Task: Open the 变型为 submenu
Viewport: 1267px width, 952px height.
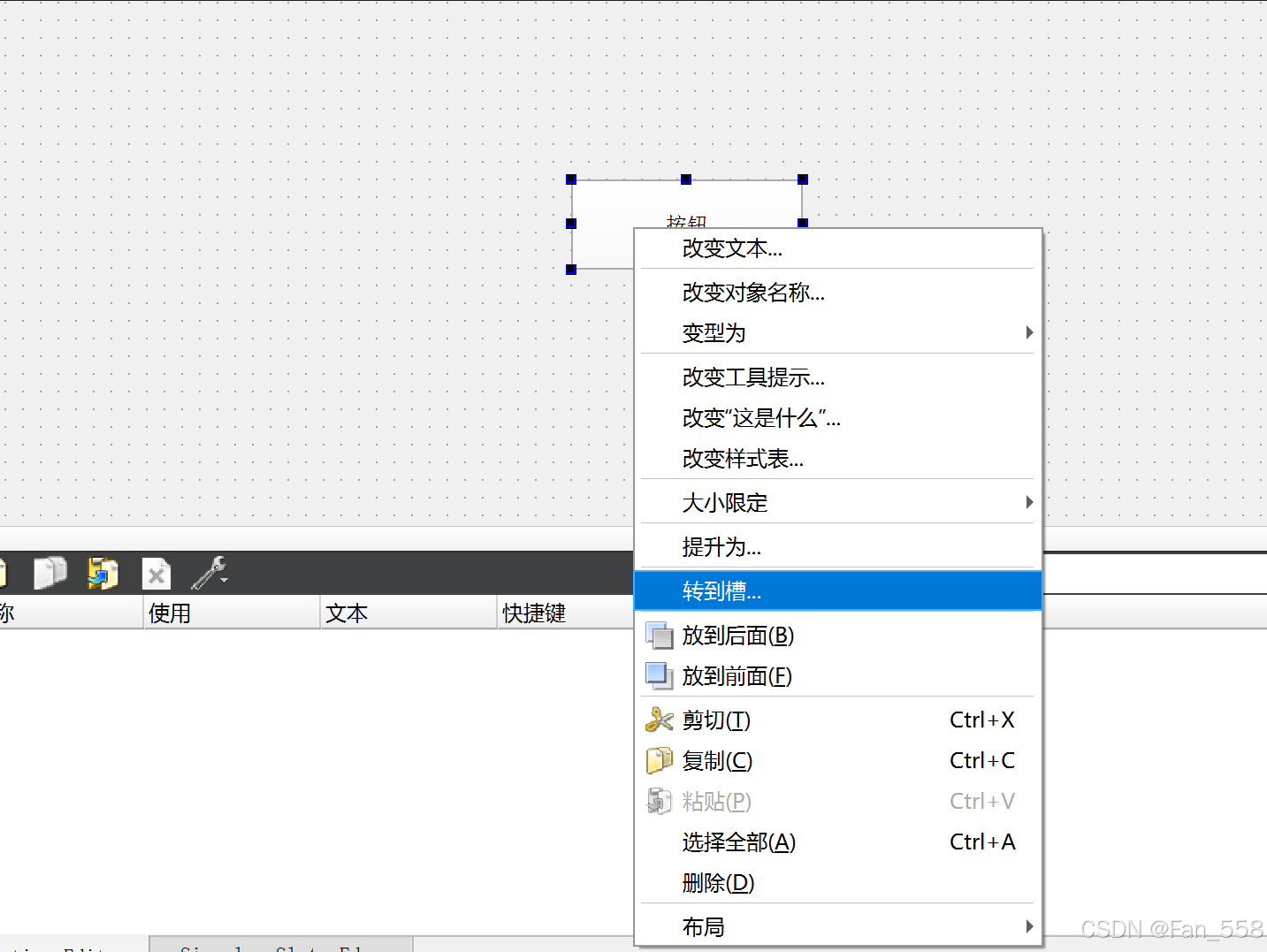Action: point(838,333)
